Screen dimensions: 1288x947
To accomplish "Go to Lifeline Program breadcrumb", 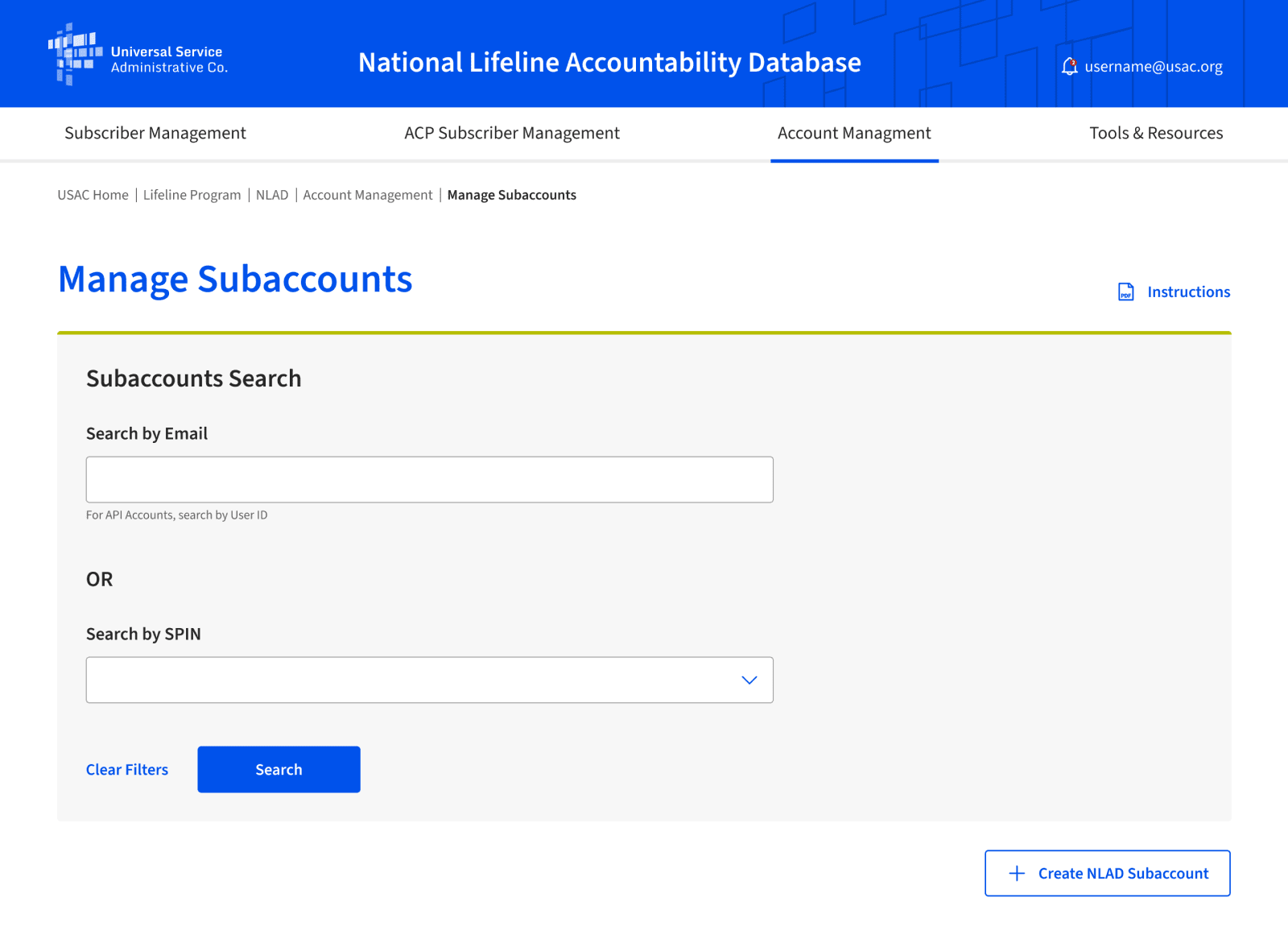I will [x=192, y=195].
